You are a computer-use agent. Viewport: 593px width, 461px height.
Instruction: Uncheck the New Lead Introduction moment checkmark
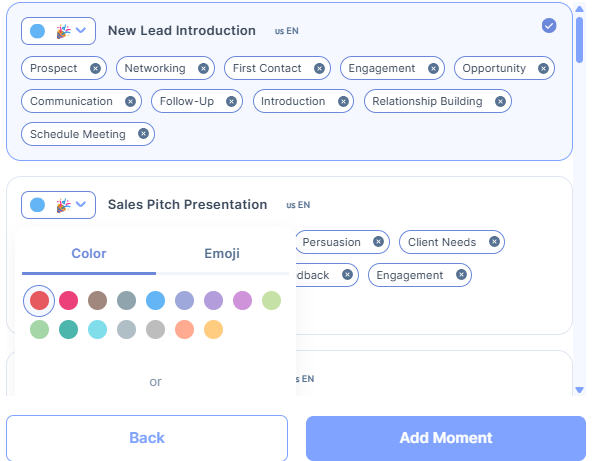point(549,26)
